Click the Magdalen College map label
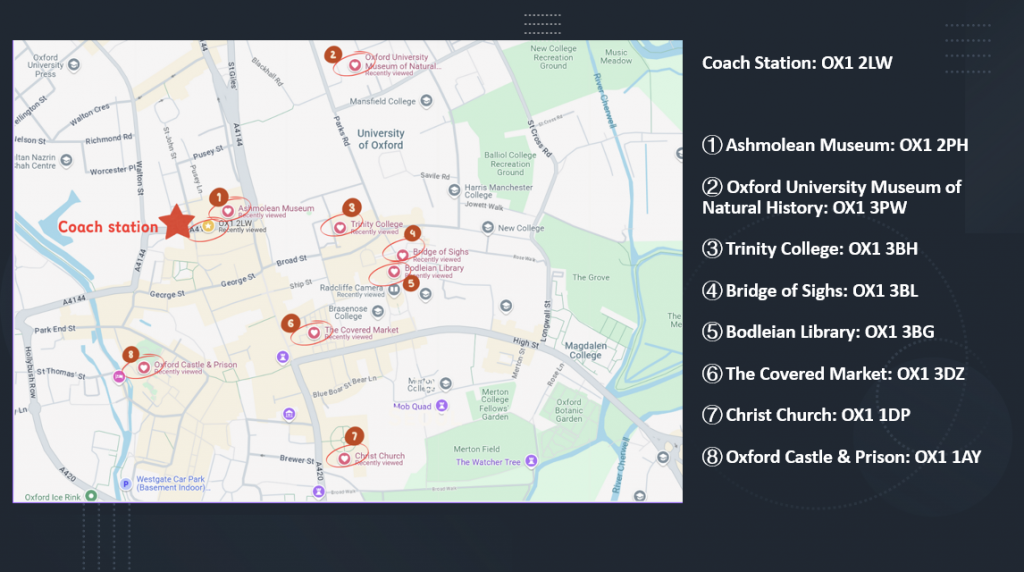This screenshot has height=572, width=1024. point(586,350)
